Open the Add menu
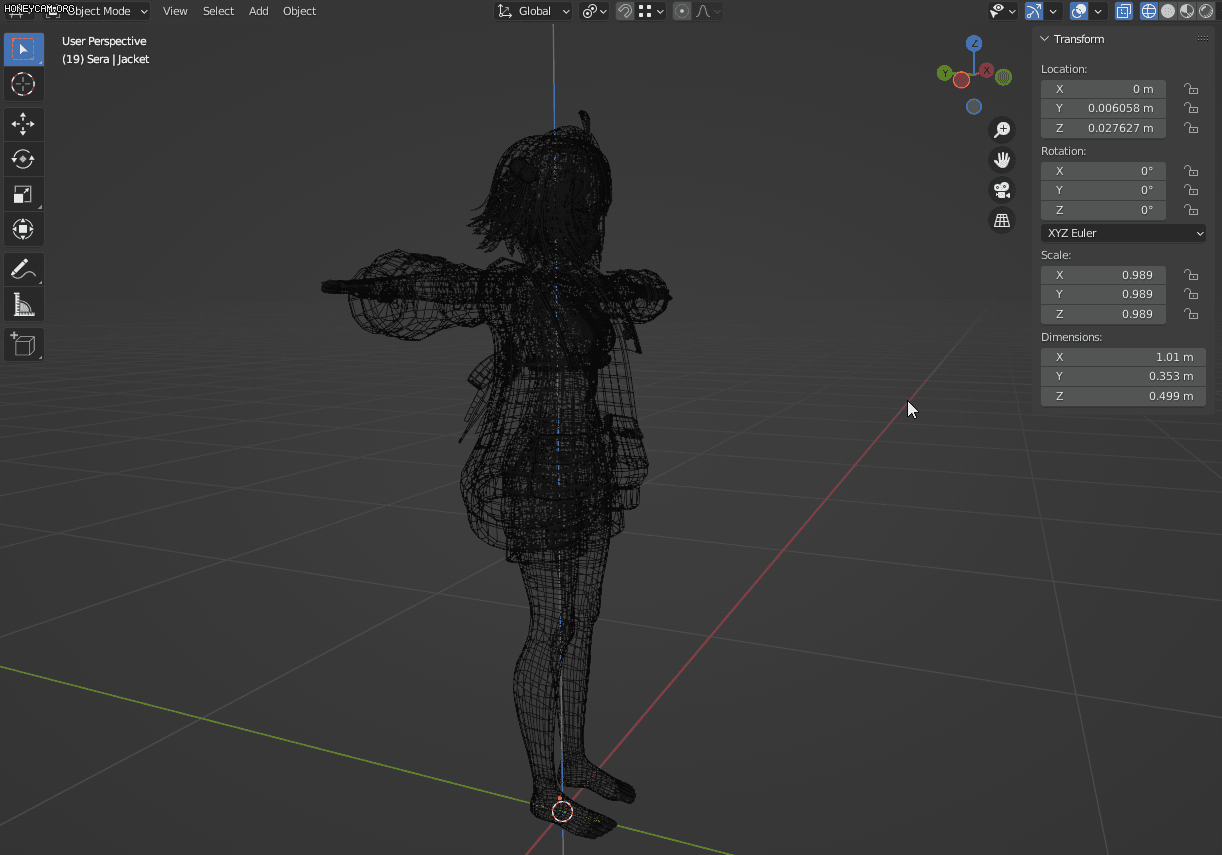 [259, 11]
